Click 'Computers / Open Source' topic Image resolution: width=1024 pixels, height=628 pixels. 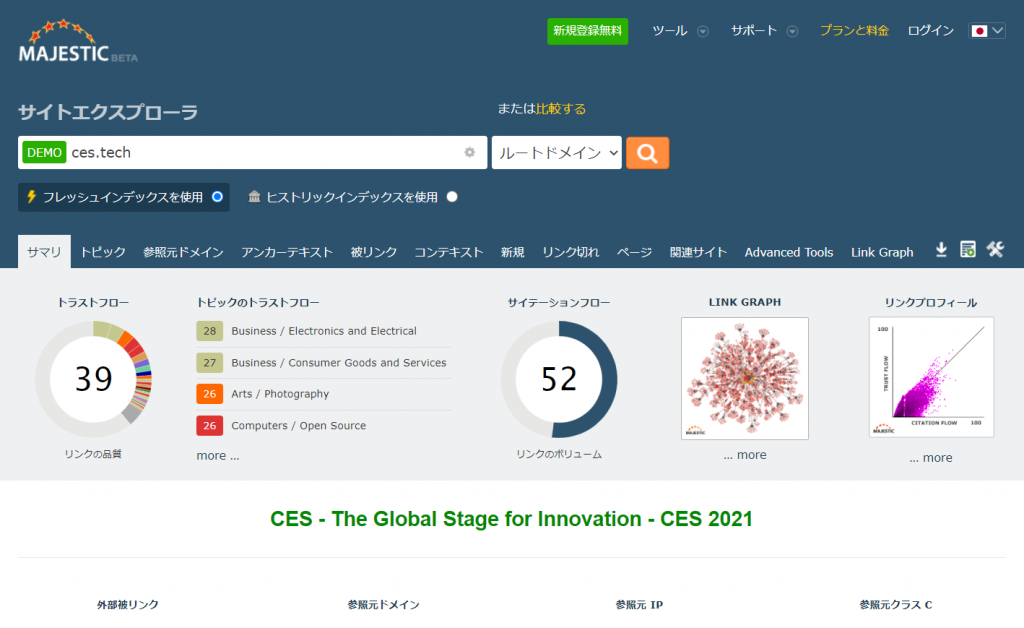pos(298,426)
